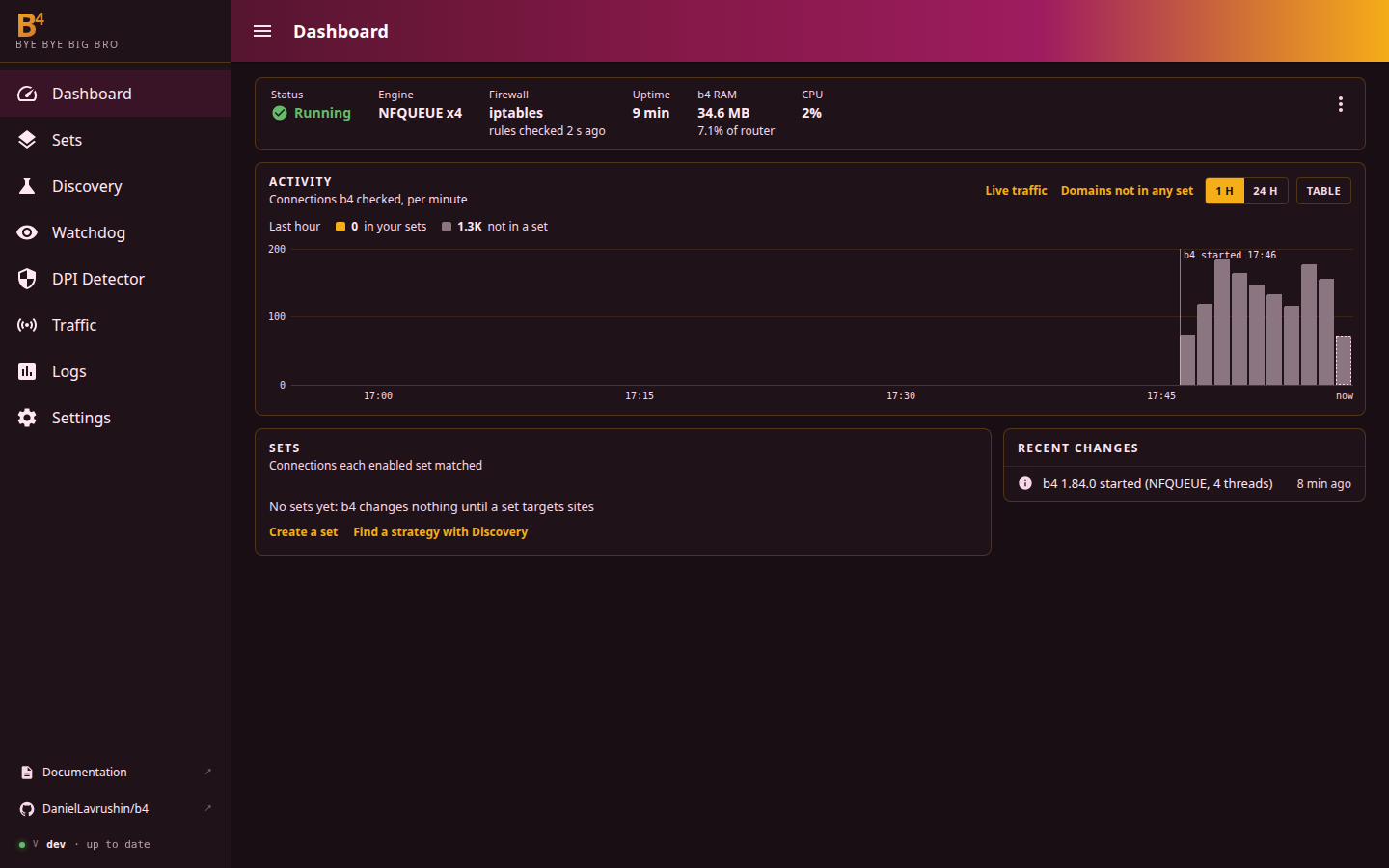Open the three-dot status card menu
Image resolution: width=1389 pixels, height=868 pixels.
tap(1341, 104)
